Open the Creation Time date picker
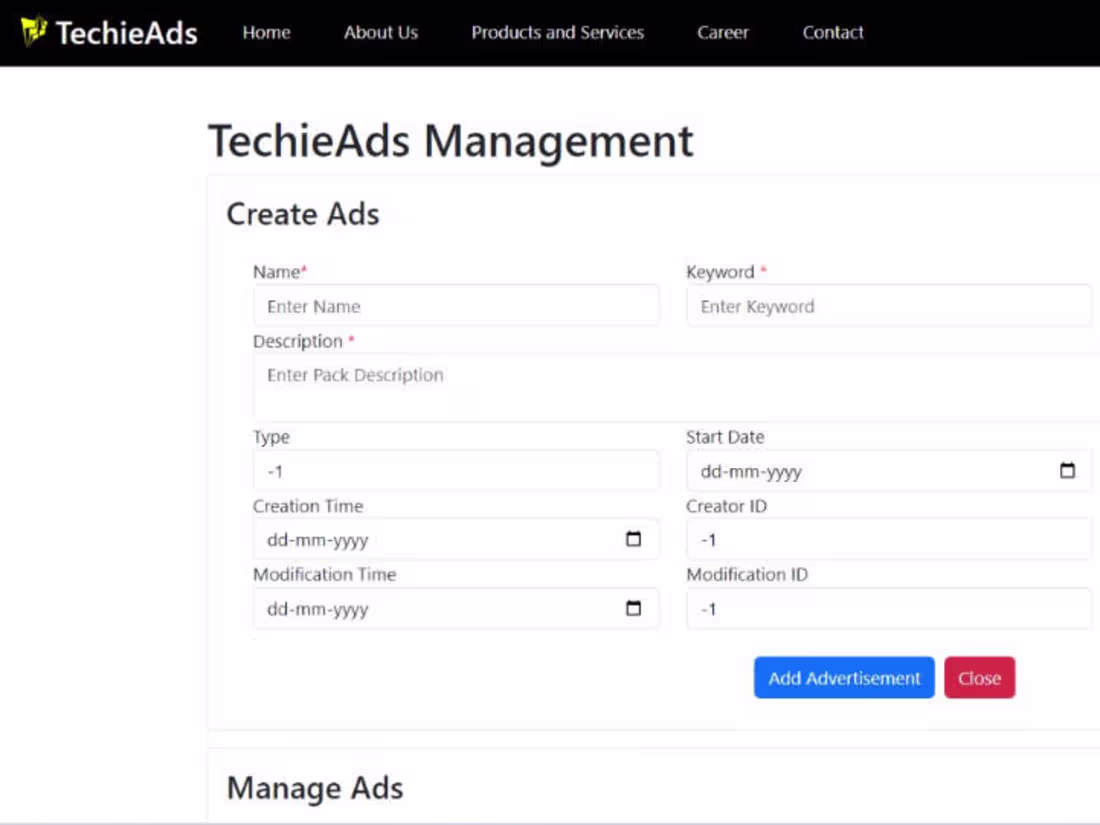This screenshot has height=825, width=1100. (x=633, y=539)
